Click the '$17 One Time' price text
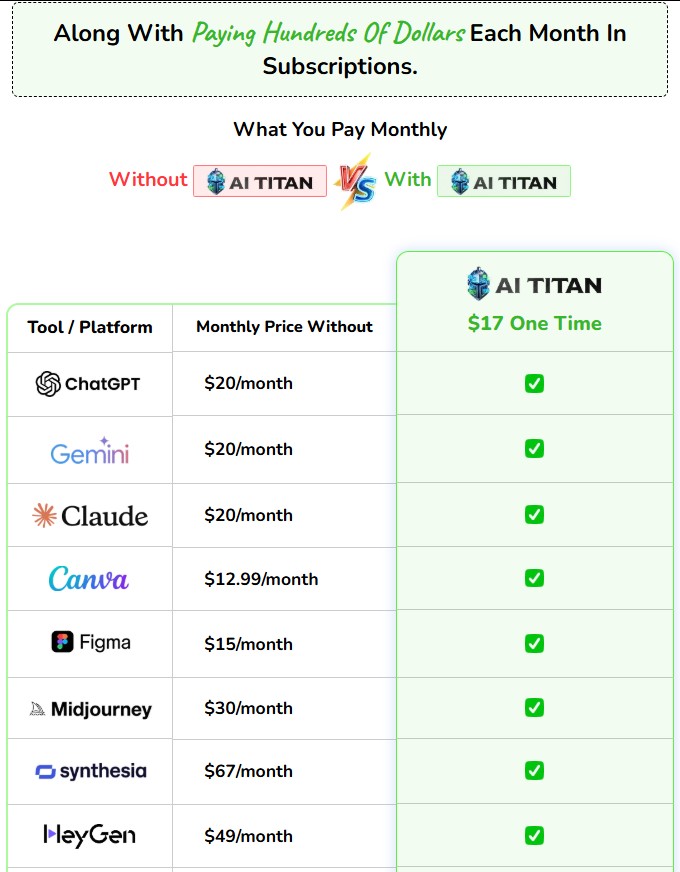 [x=534, y=323]
